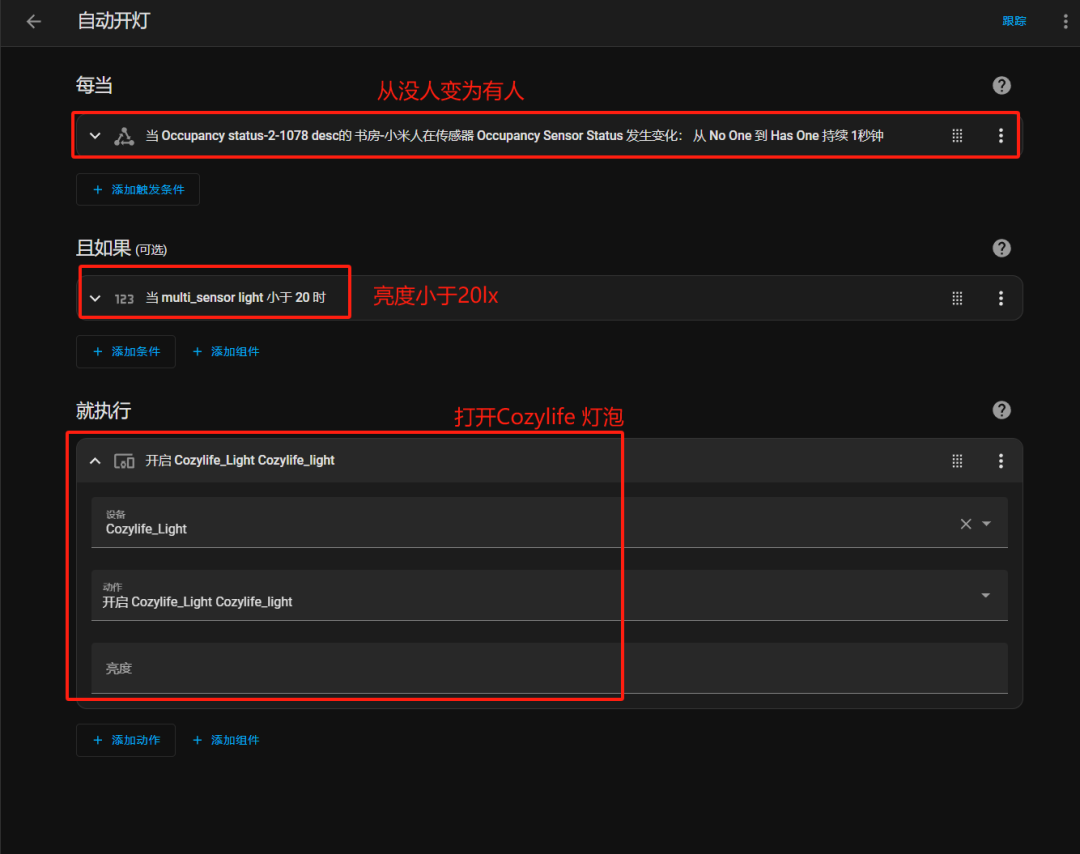The width and height of the screenshot is (1080, 854).
Task: Grab the Cozylife action drag handle
Action: point(957,461)
